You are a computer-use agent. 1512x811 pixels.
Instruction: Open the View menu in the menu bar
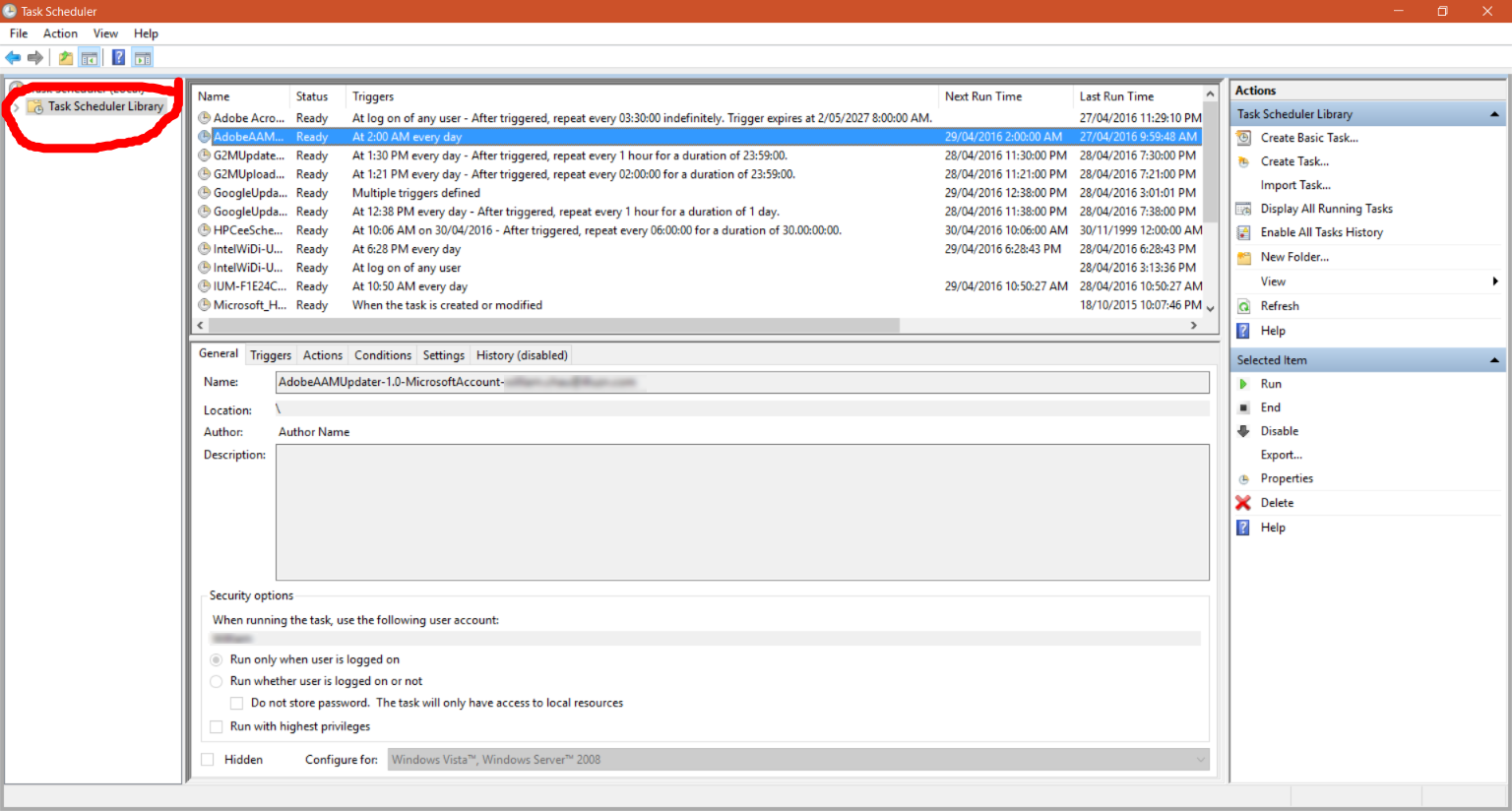[x=105, y=33]
